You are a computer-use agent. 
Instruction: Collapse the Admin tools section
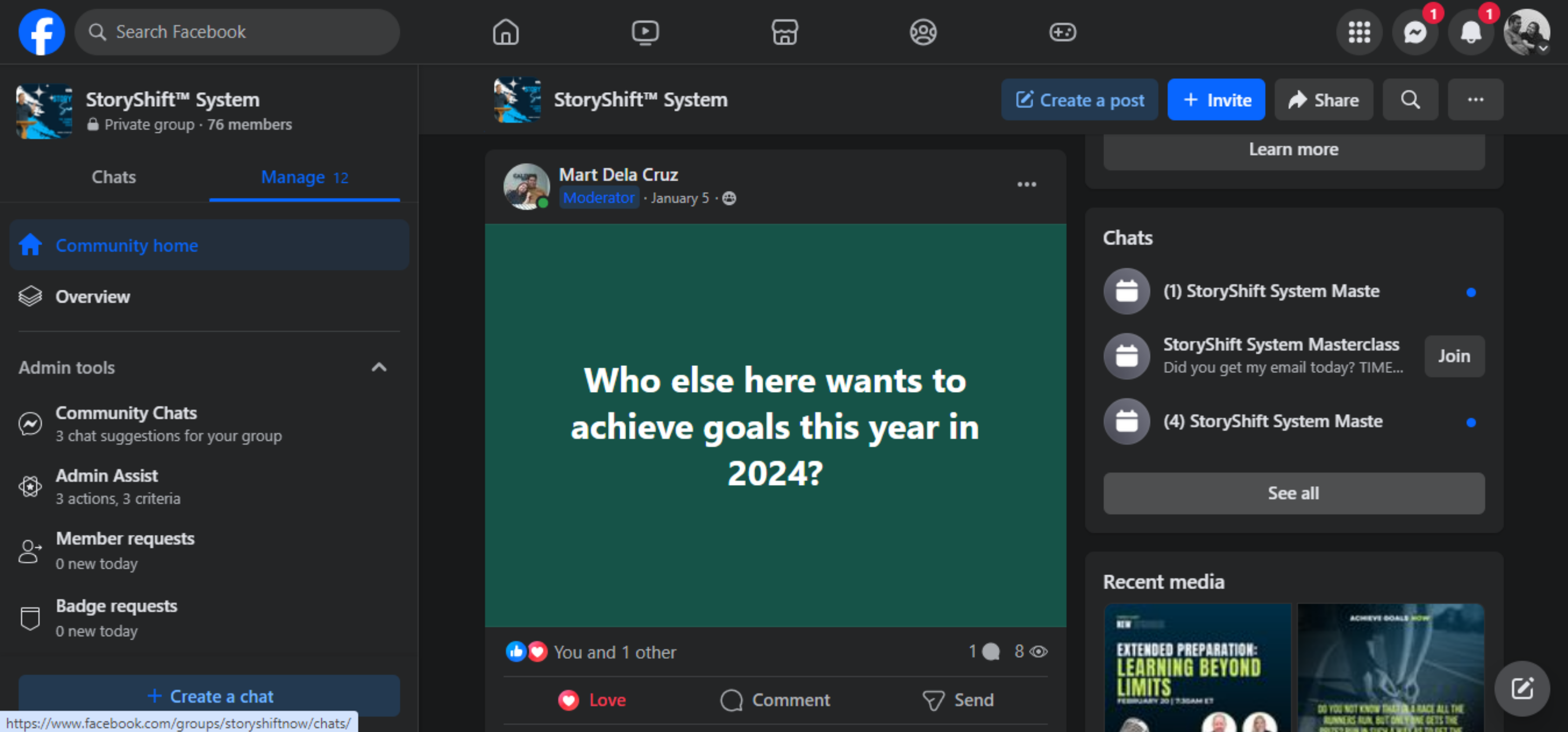point(379,367)
